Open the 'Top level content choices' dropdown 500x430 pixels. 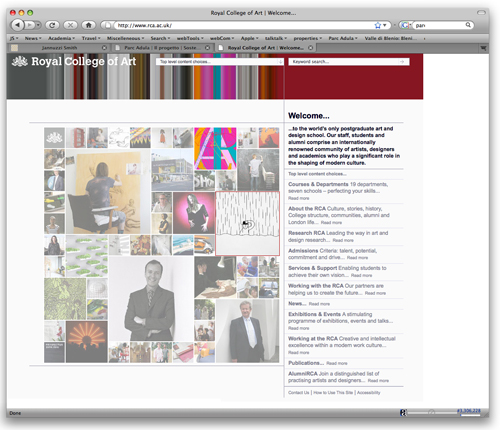219,62
